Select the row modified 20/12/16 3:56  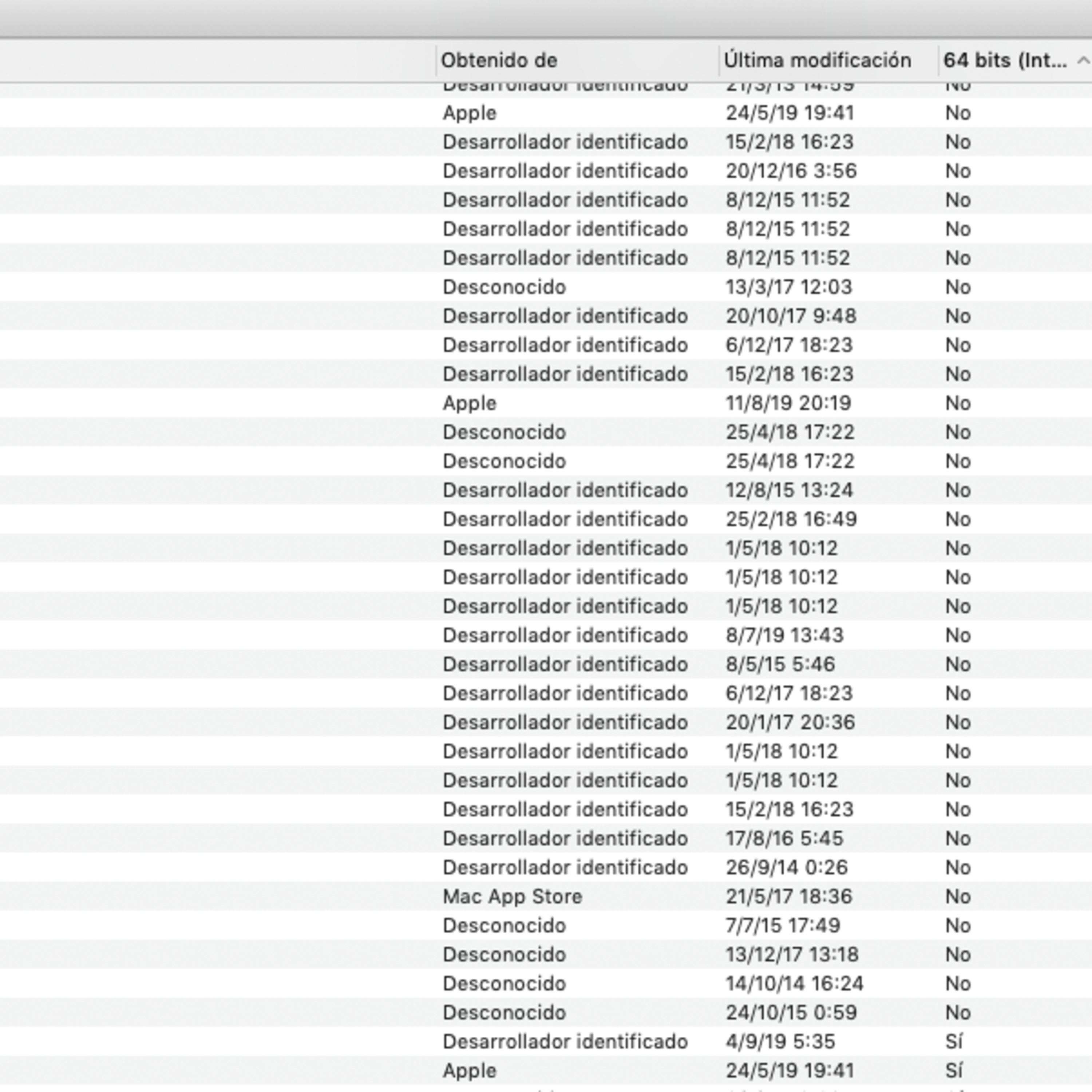click(791, 171)
